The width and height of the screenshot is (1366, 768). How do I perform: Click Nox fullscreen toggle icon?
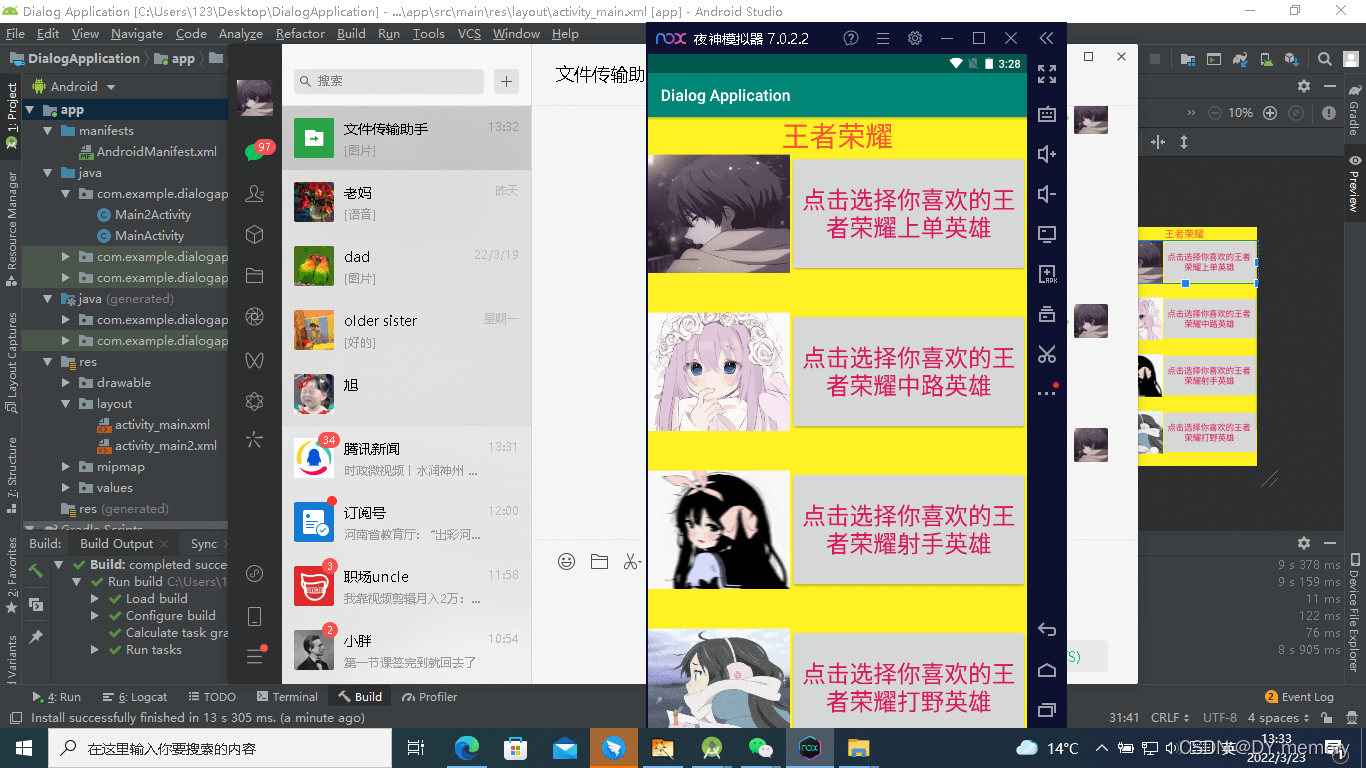point(1047,74)
